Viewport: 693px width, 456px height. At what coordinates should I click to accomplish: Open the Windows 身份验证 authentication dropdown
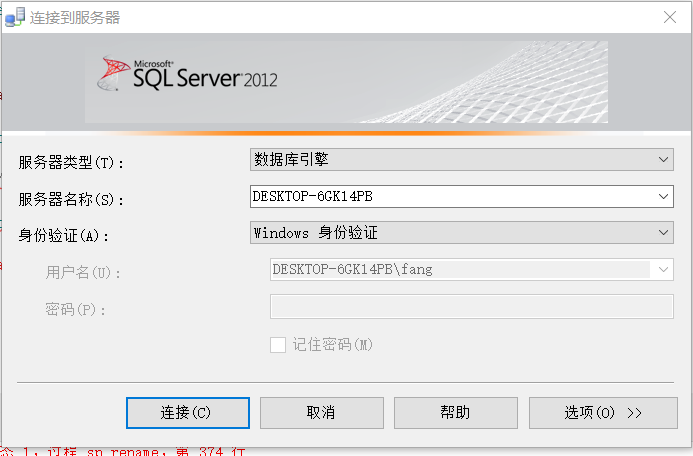point(462,232)
